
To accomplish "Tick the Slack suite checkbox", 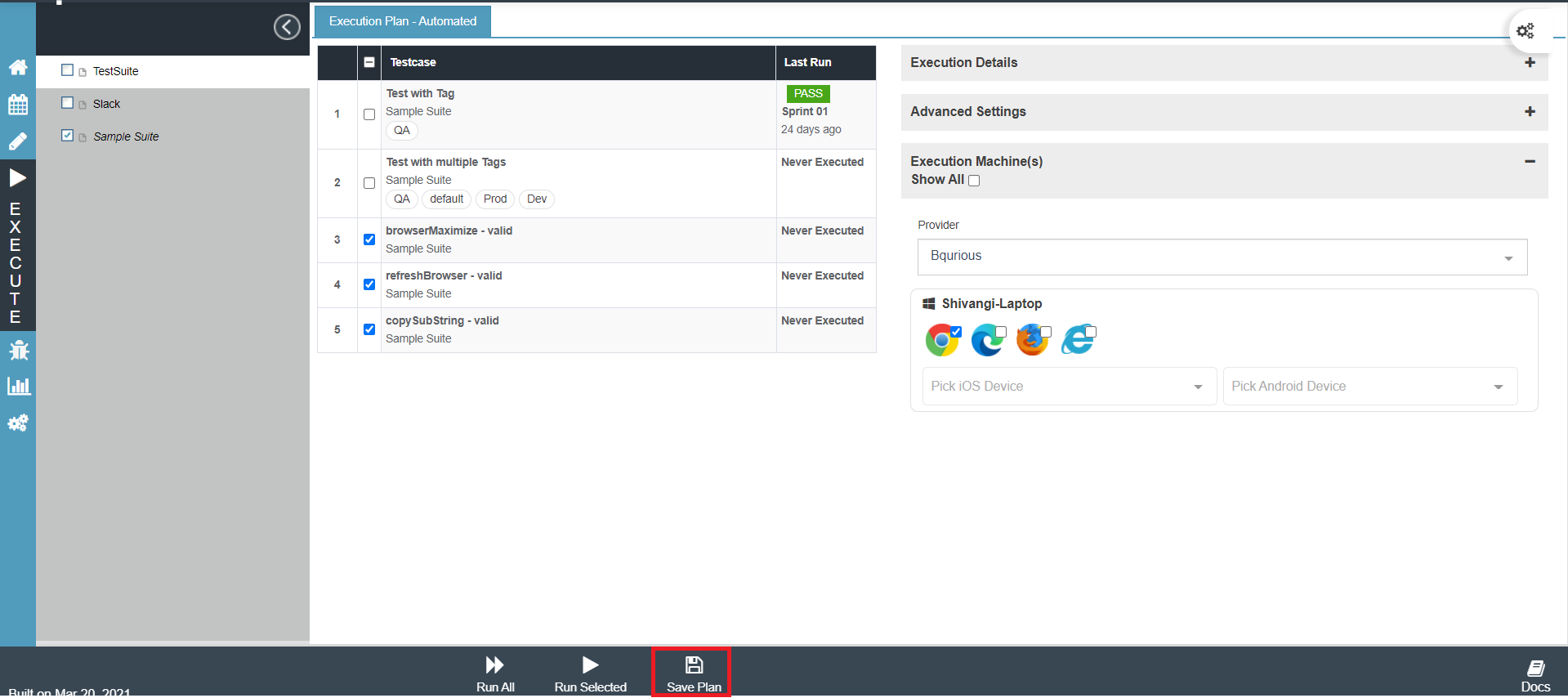I will pos(68,103).
